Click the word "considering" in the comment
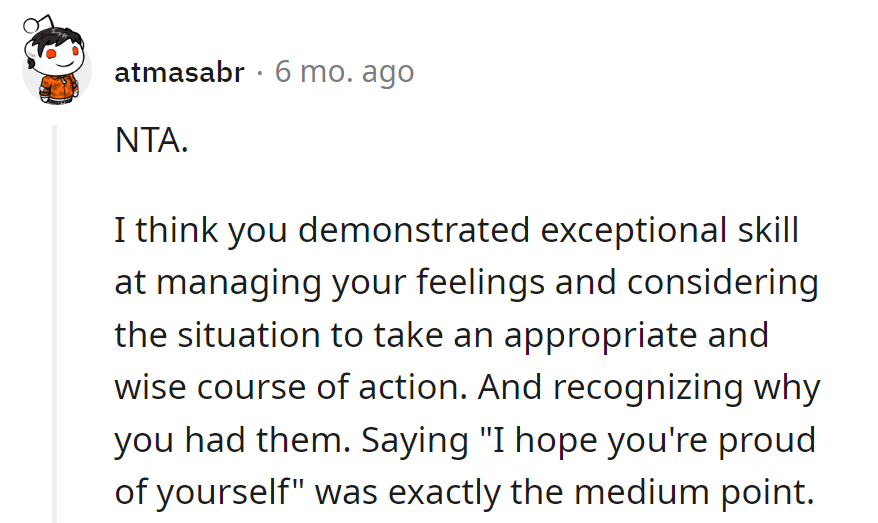This screenshot has width=878, height=523. 722,283
